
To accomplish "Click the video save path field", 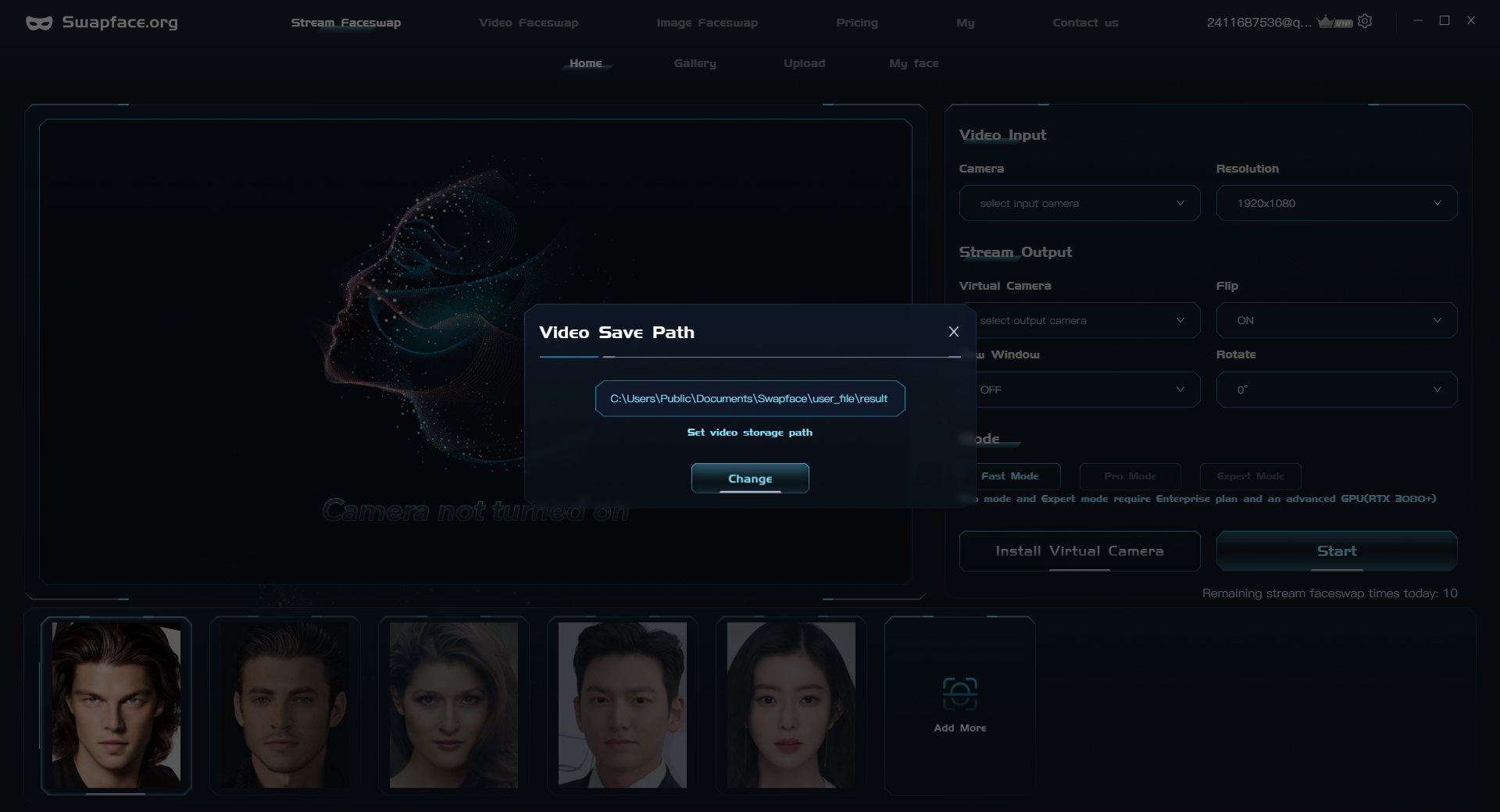I will point(749,399).
